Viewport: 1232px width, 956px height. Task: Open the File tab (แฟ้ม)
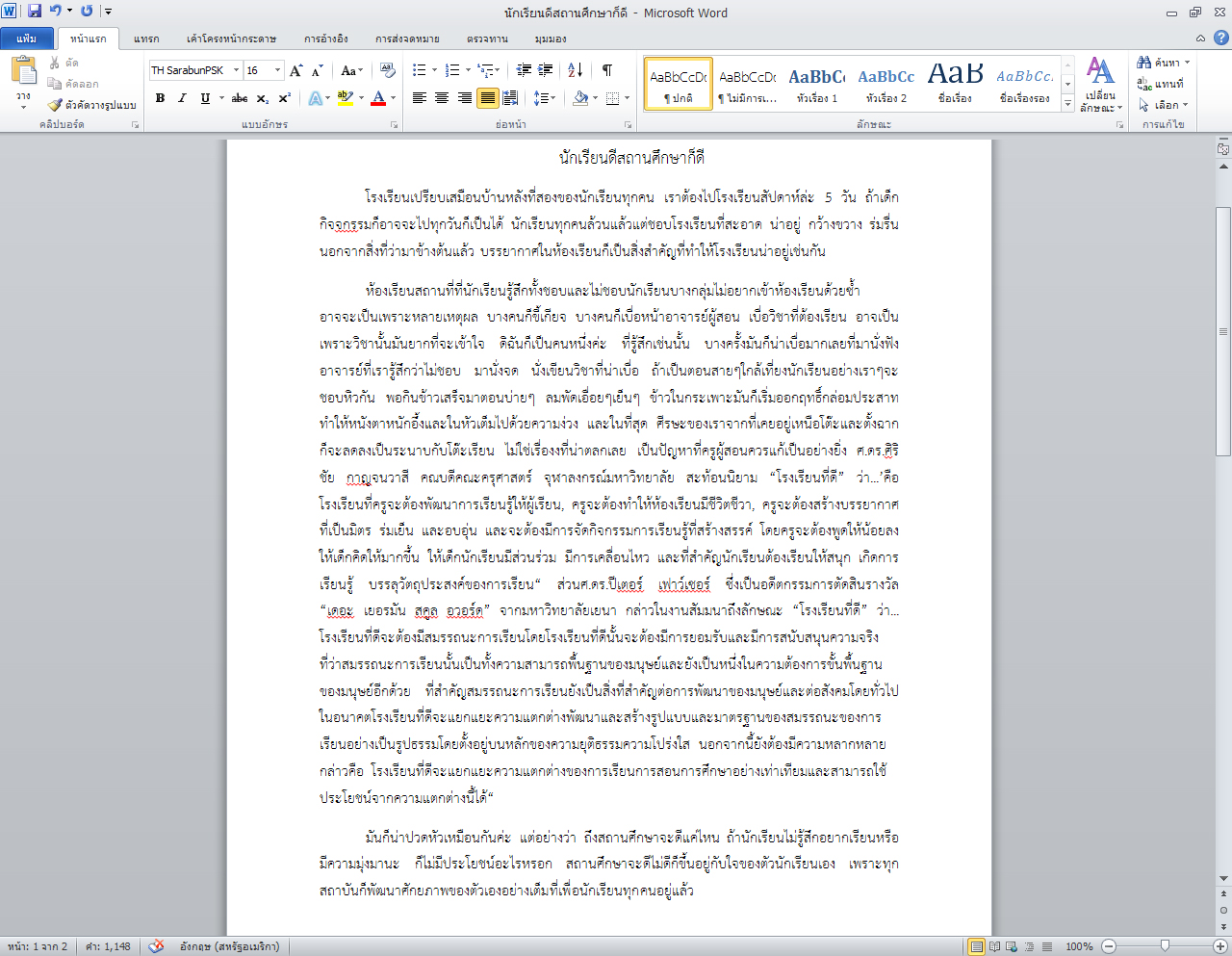(27, 39)
